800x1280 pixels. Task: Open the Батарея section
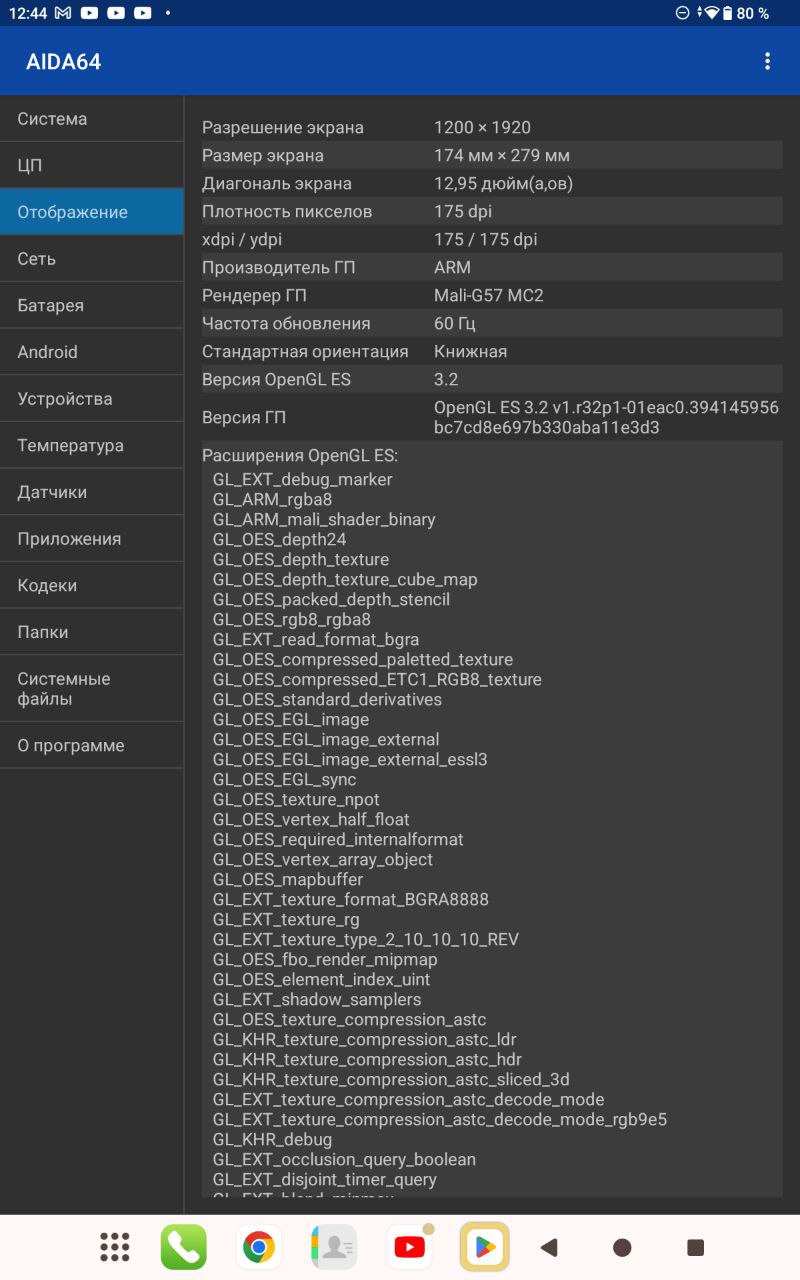91,306
